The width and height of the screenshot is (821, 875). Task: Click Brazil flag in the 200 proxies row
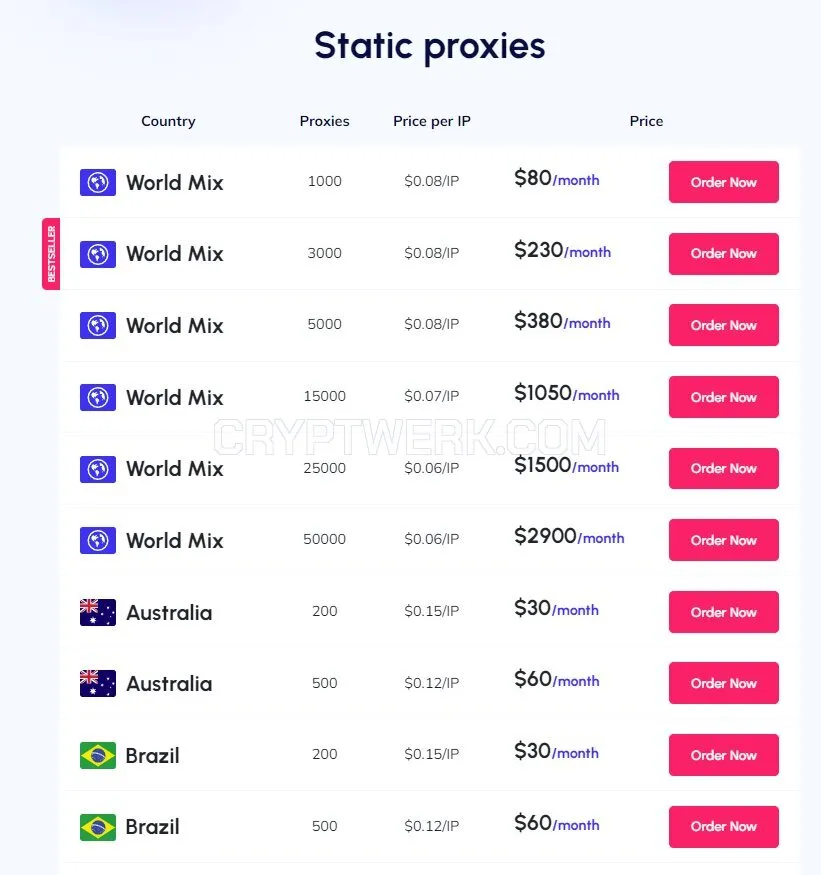click(98, 755)
